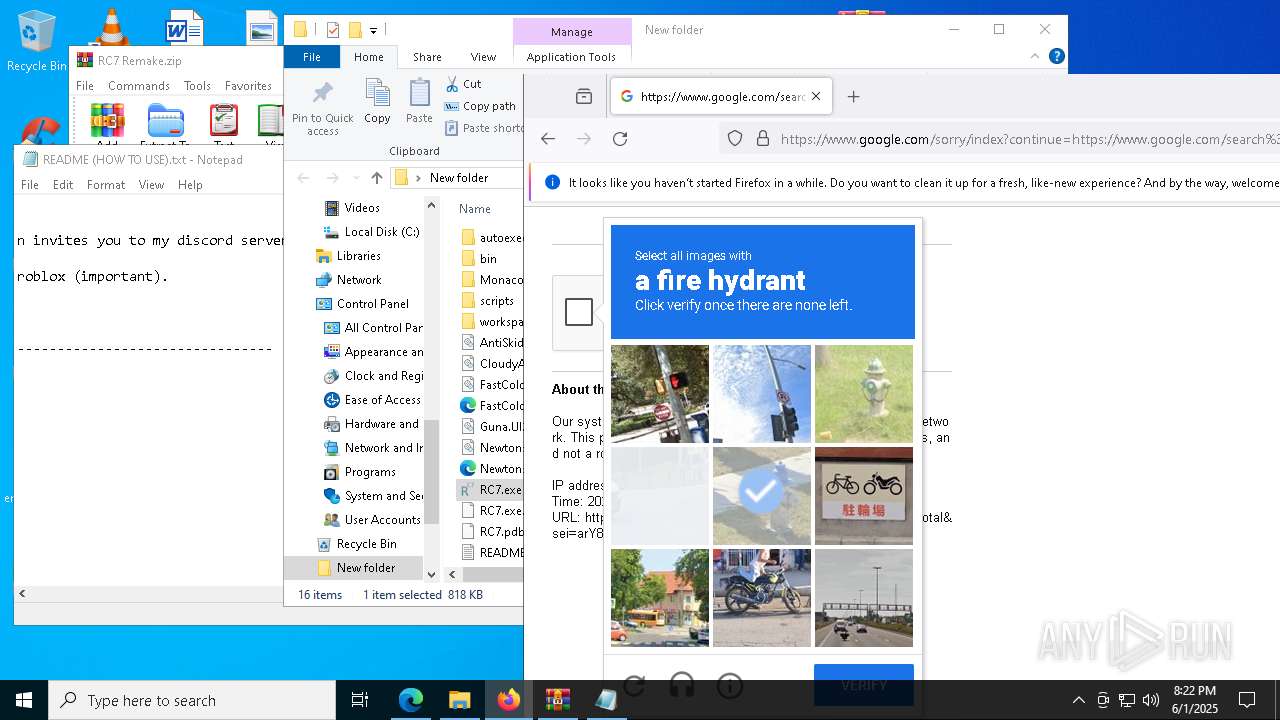Click the site security padlock icon
Screen dimensions: 1280x720
pyautogui.click(x=763, y=139)
